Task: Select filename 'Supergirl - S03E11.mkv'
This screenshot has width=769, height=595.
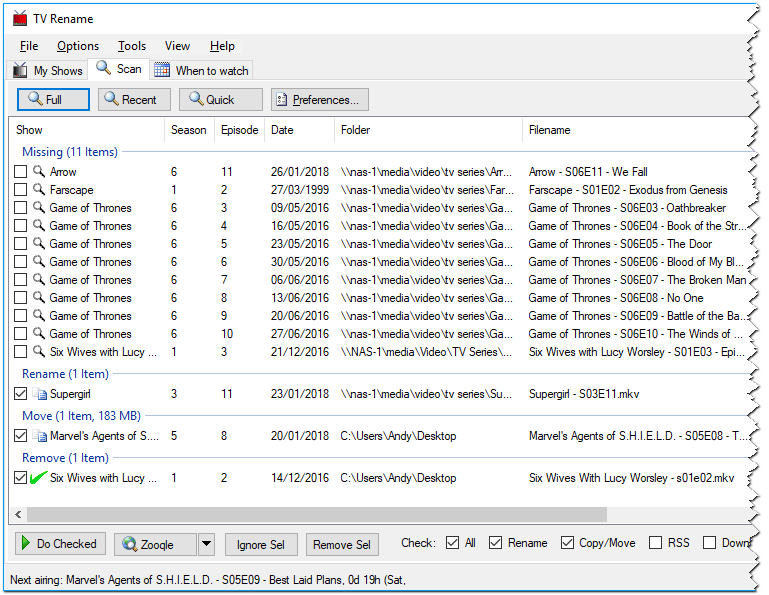Action: tap(584, 394)
